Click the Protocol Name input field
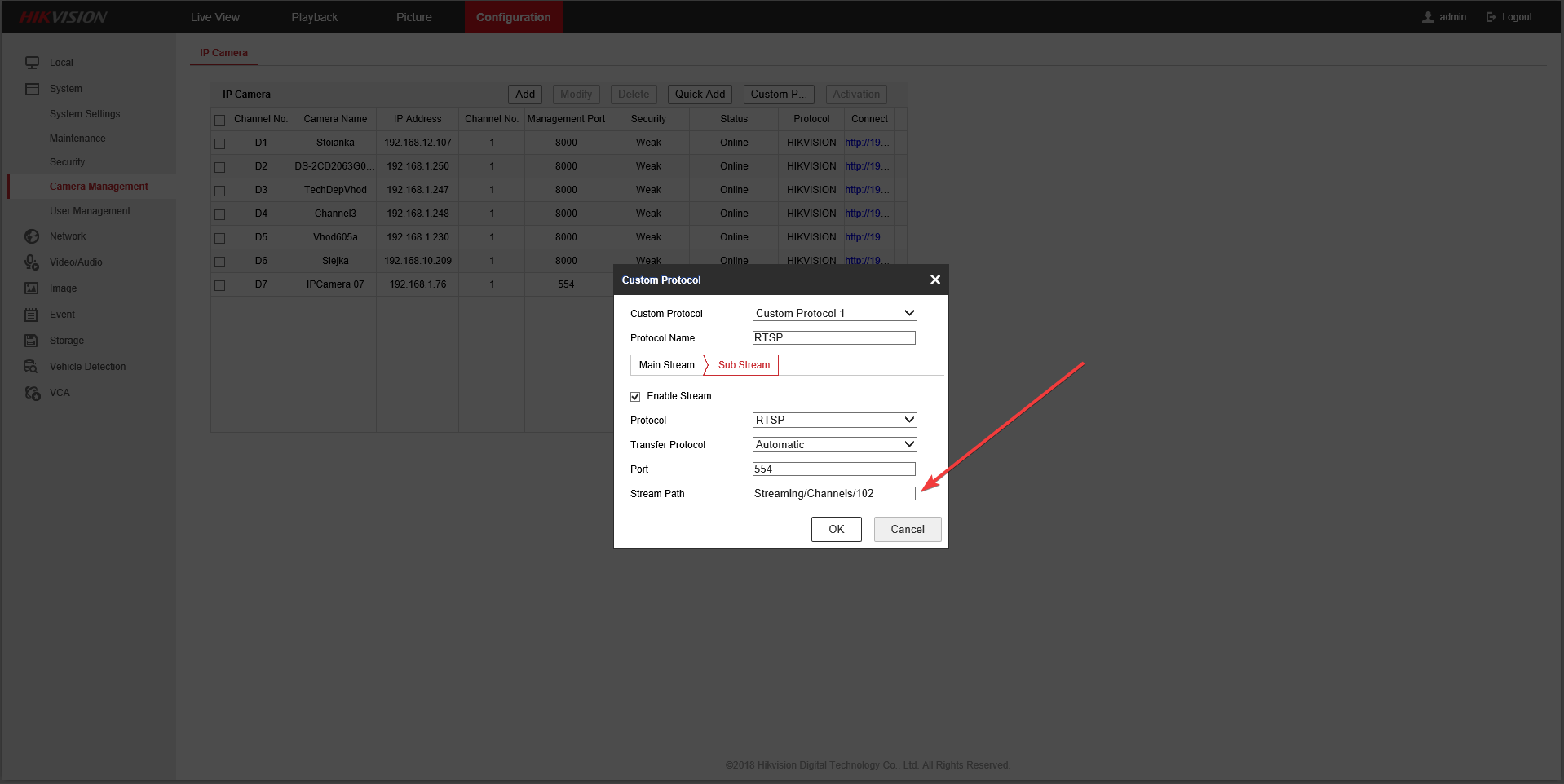 pyautogui.click(x=834, y=338)
